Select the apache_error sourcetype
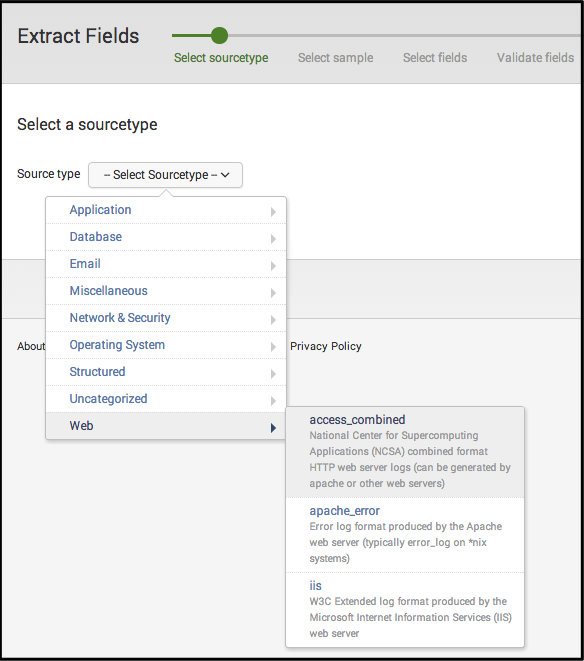Image resolution: width=584 pixels, height=661 pixels. tap(405, 535)
